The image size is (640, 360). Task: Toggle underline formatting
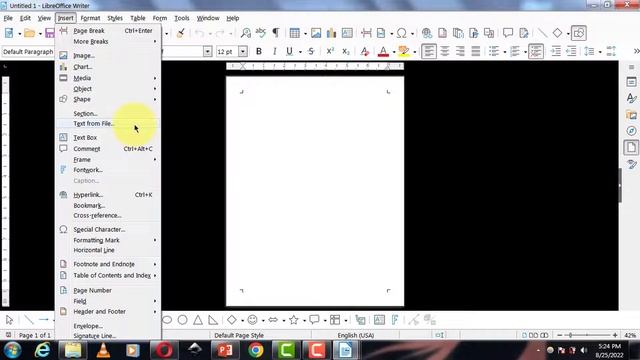click(289, 51)
